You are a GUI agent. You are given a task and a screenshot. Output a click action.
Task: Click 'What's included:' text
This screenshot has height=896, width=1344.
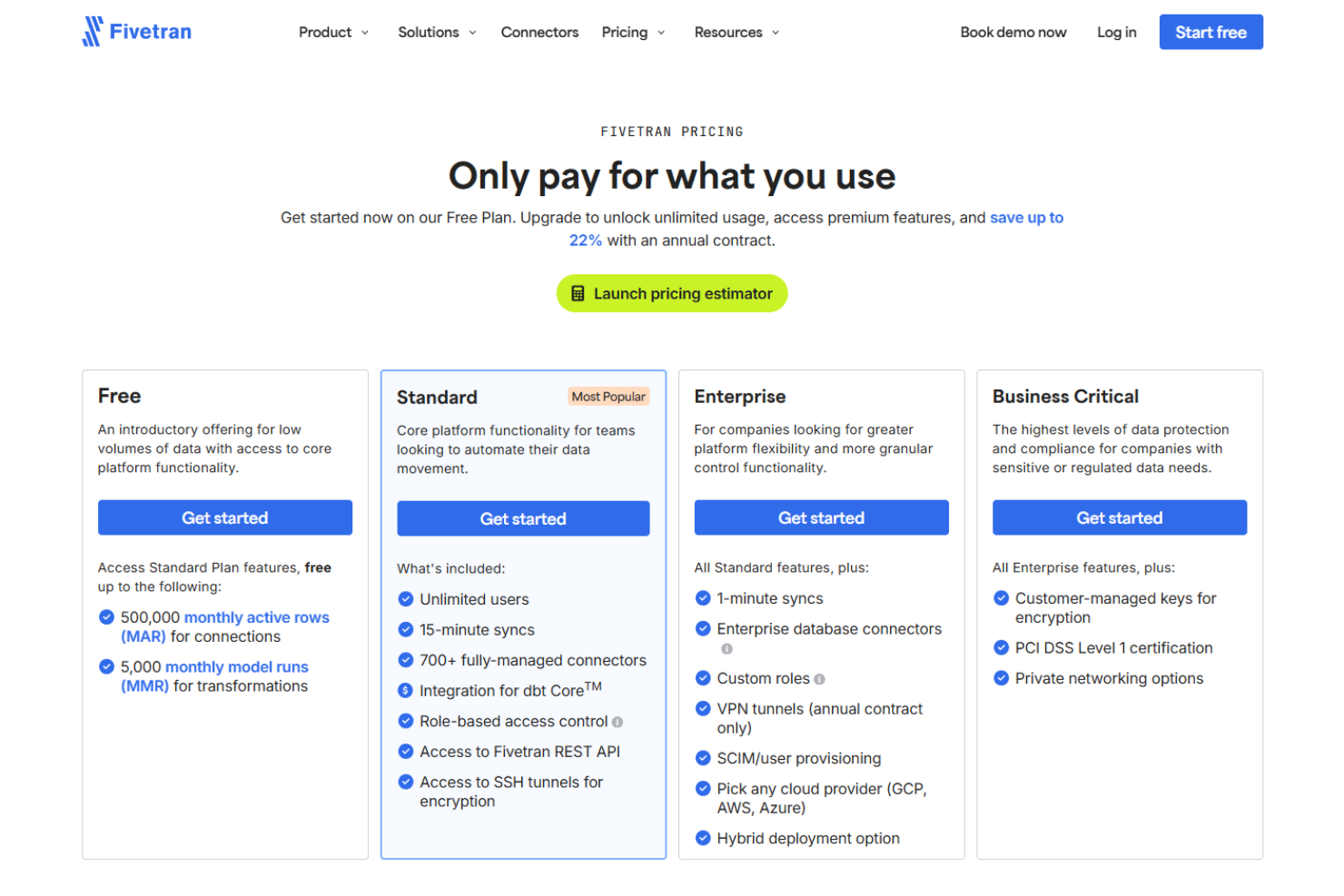[451, 568]
